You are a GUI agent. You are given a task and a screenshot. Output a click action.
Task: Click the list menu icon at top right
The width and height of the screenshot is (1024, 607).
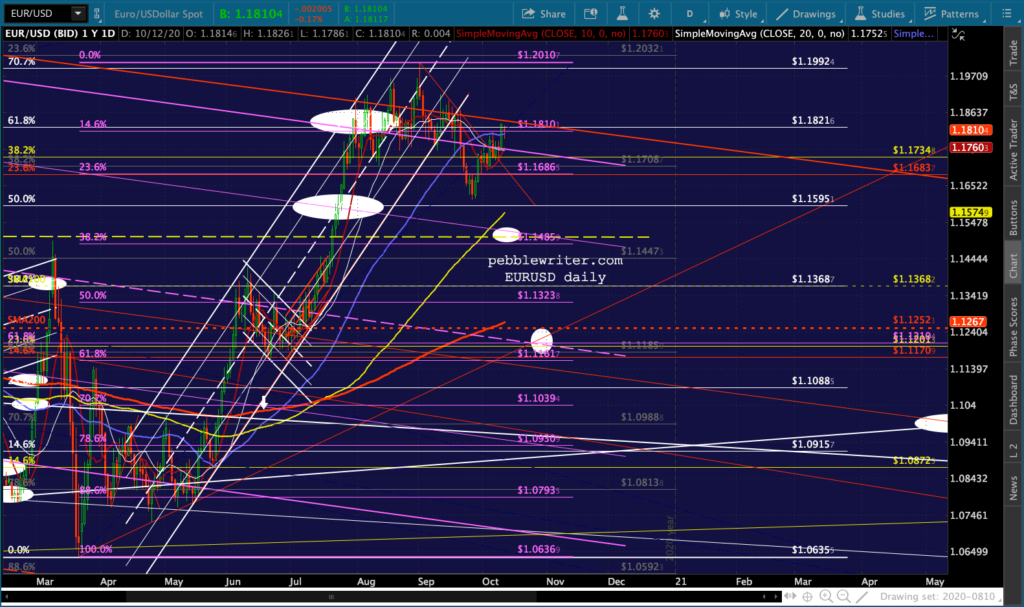click(1006, 13)
